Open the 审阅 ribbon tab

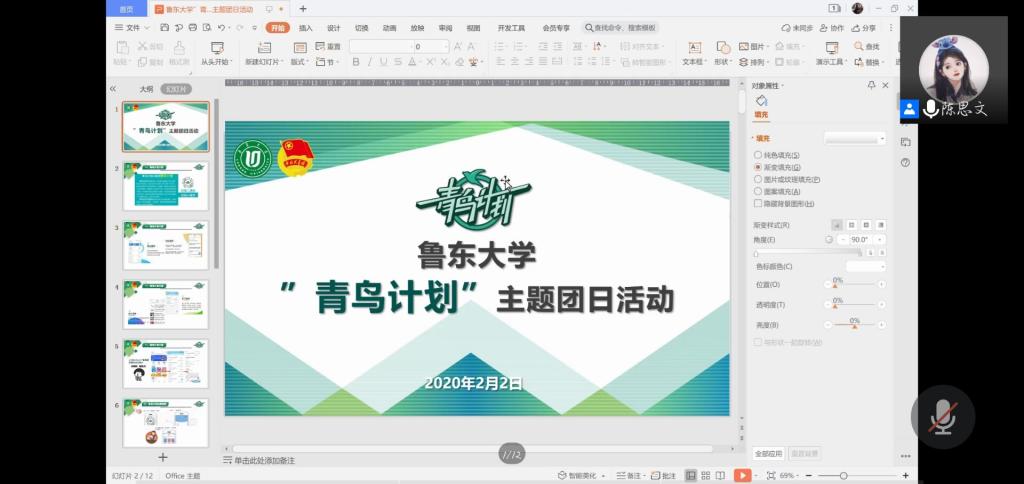pos(445,28)
